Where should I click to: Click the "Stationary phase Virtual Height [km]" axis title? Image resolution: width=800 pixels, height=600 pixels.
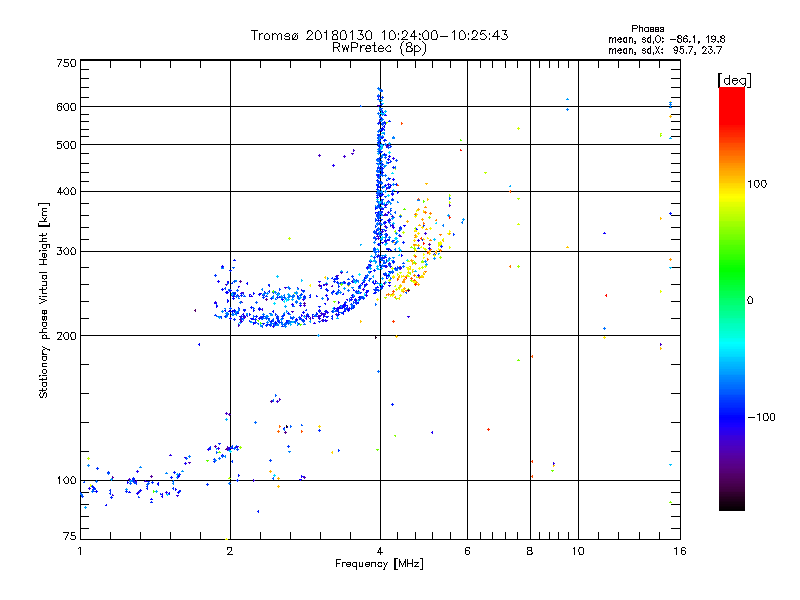pyautogui.click(x=44, y=301)
